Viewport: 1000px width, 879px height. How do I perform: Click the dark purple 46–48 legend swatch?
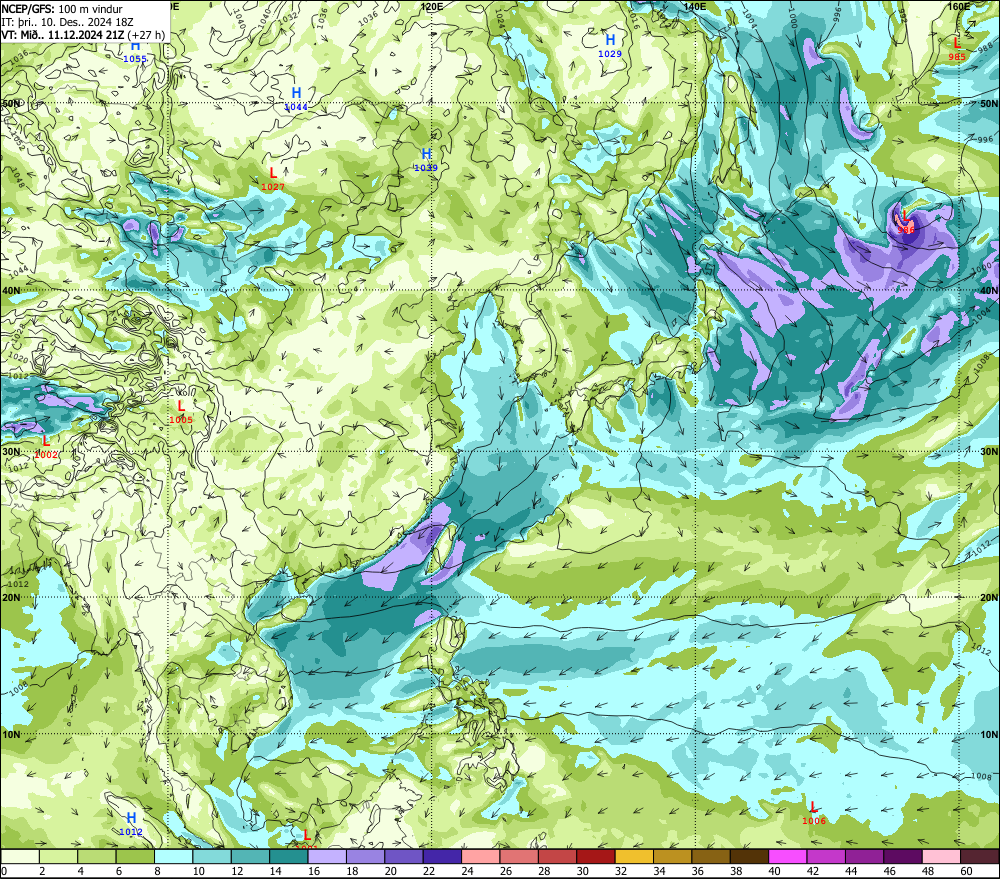(903, 856)
